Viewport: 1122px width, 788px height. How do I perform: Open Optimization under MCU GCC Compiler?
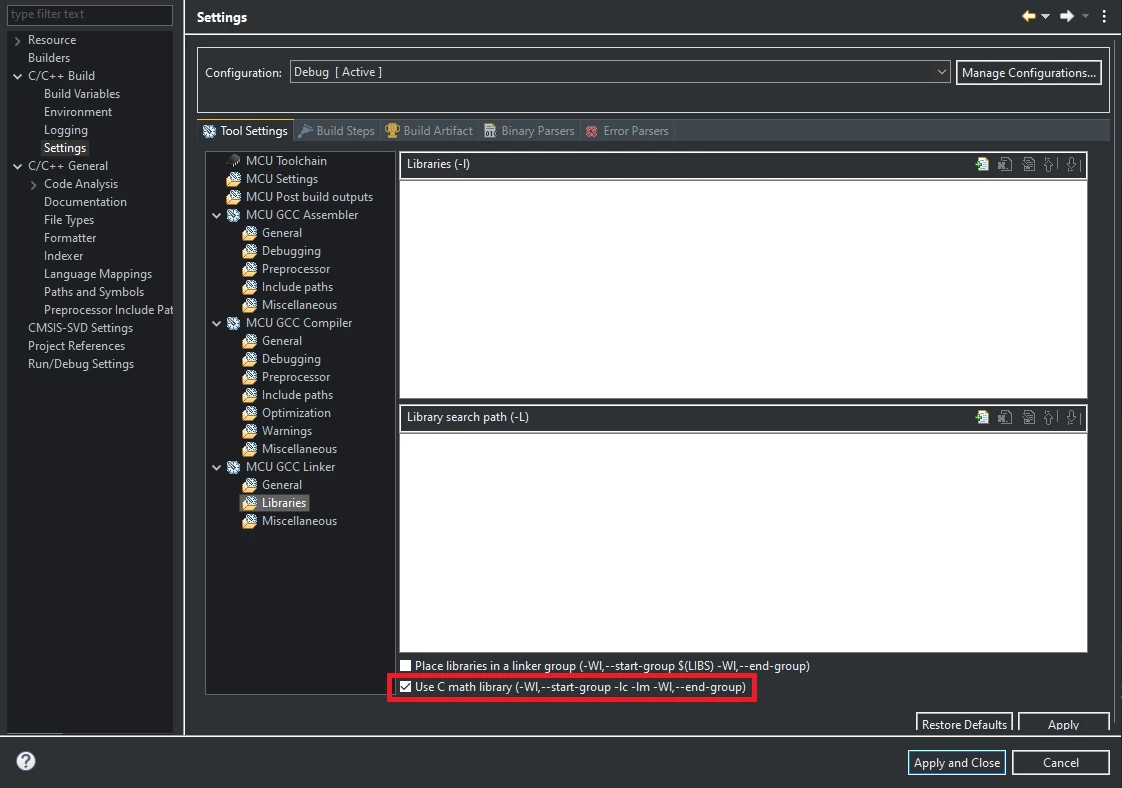(x=296, y=413)
